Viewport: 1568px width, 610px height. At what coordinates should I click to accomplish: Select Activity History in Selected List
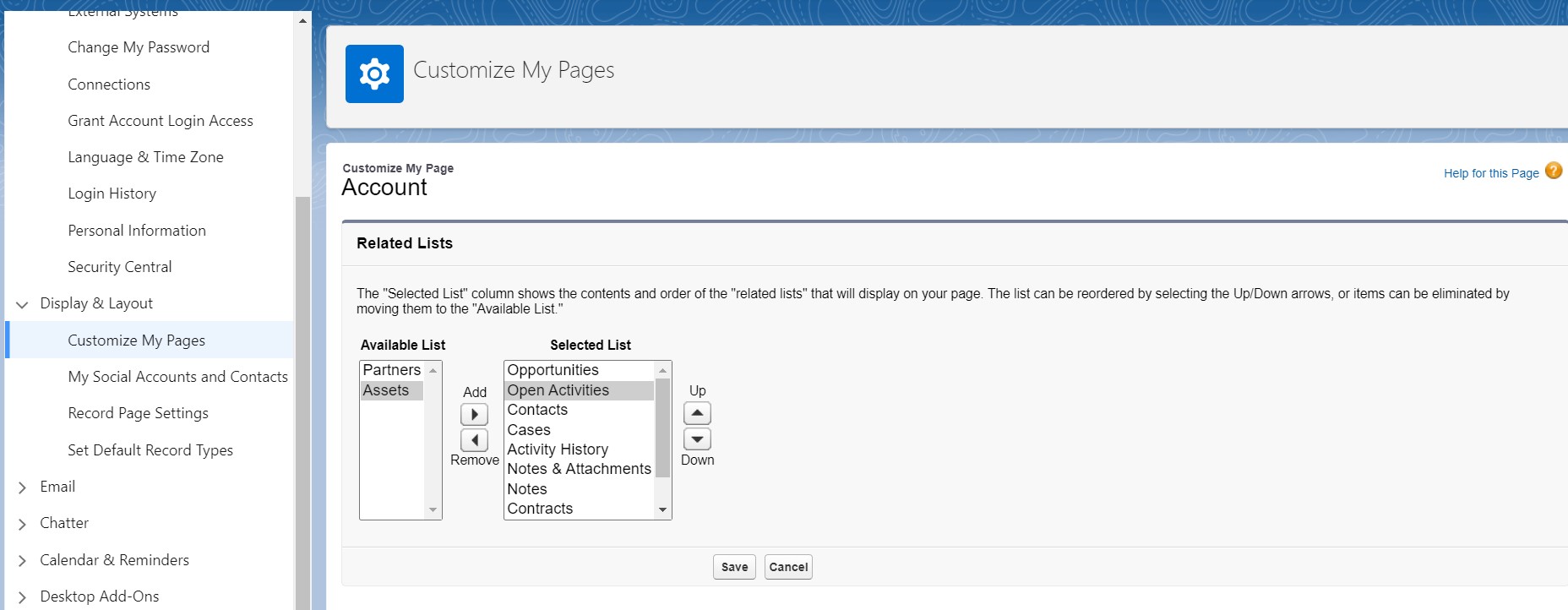[579, 449]
